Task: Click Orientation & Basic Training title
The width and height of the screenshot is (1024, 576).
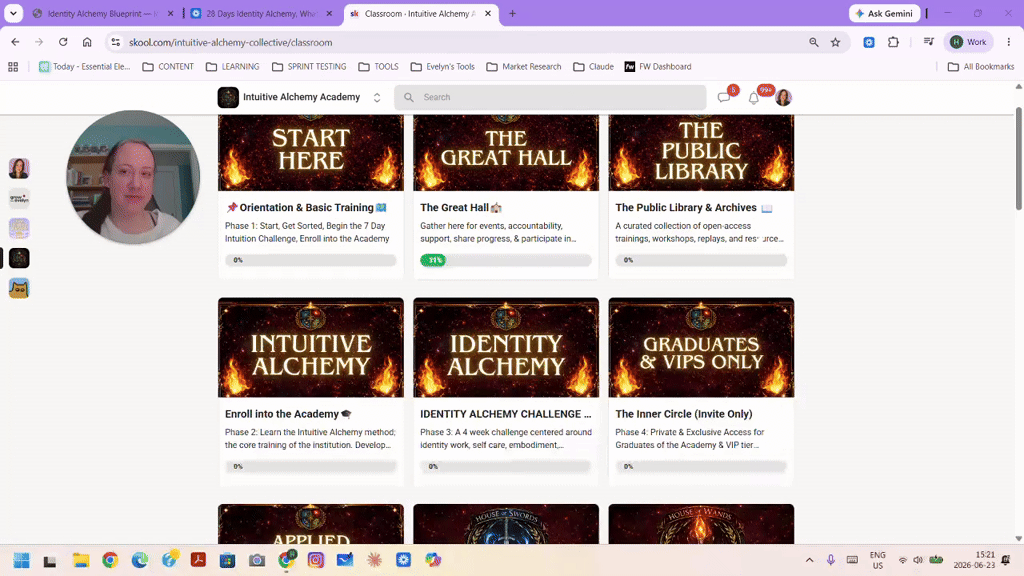Action: tap(306, 208)
